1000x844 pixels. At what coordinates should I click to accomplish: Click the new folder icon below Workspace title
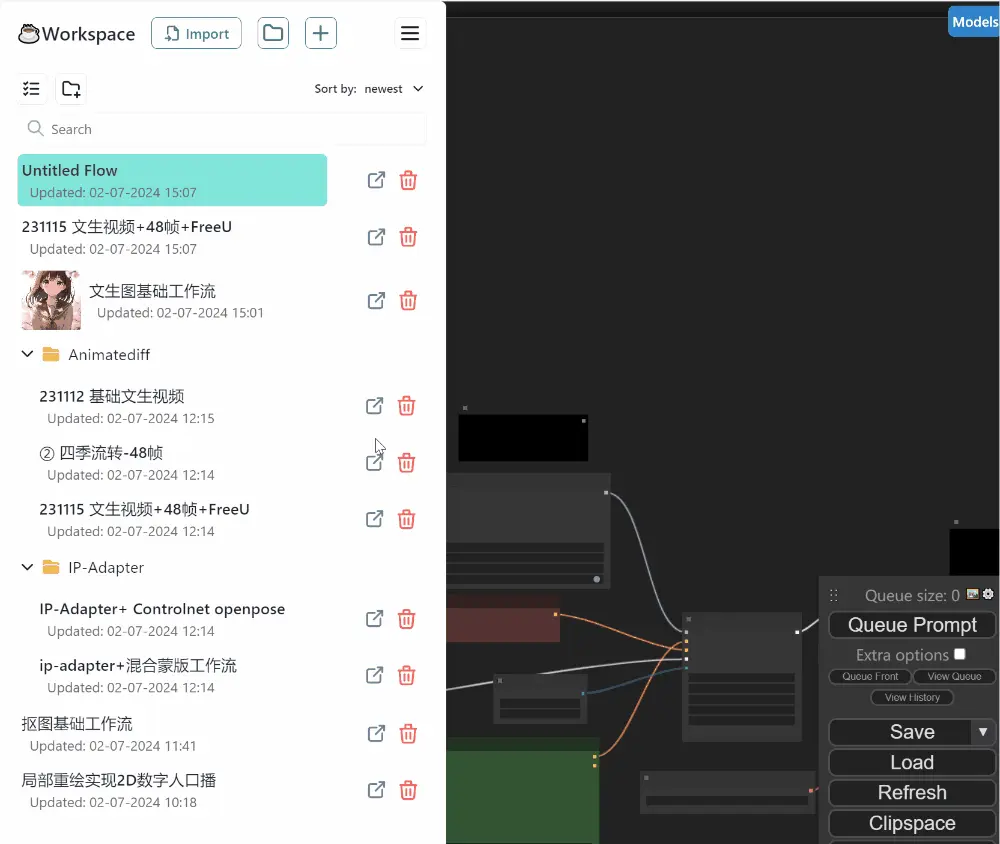coord(71,88)
